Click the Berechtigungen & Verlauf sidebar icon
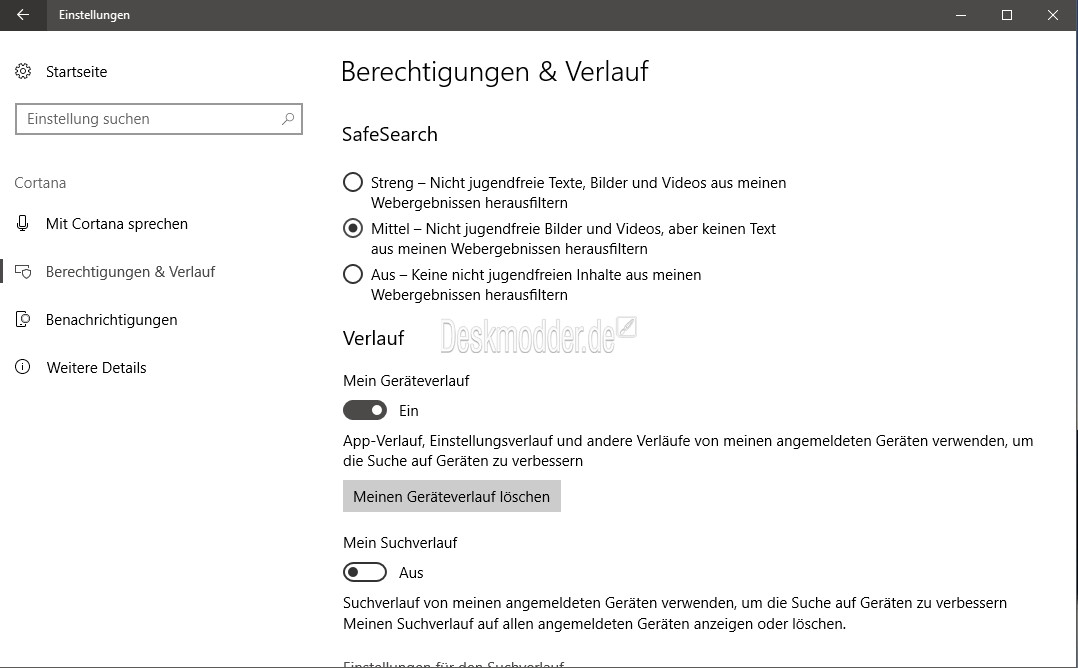Image resolution: width=1078 pixels, height=668 pixels. [23, 271]
